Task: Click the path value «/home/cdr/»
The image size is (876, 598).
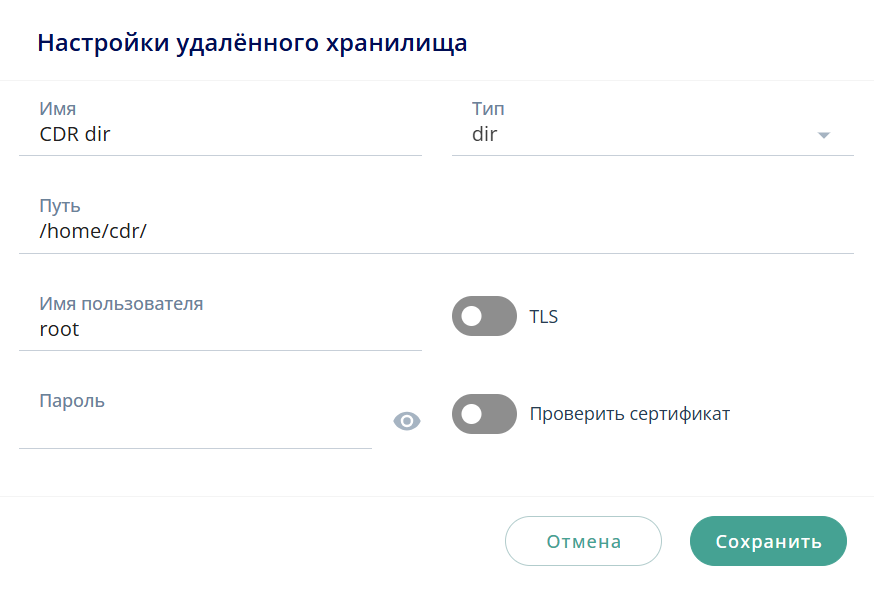Action: (x=77, y=229)
